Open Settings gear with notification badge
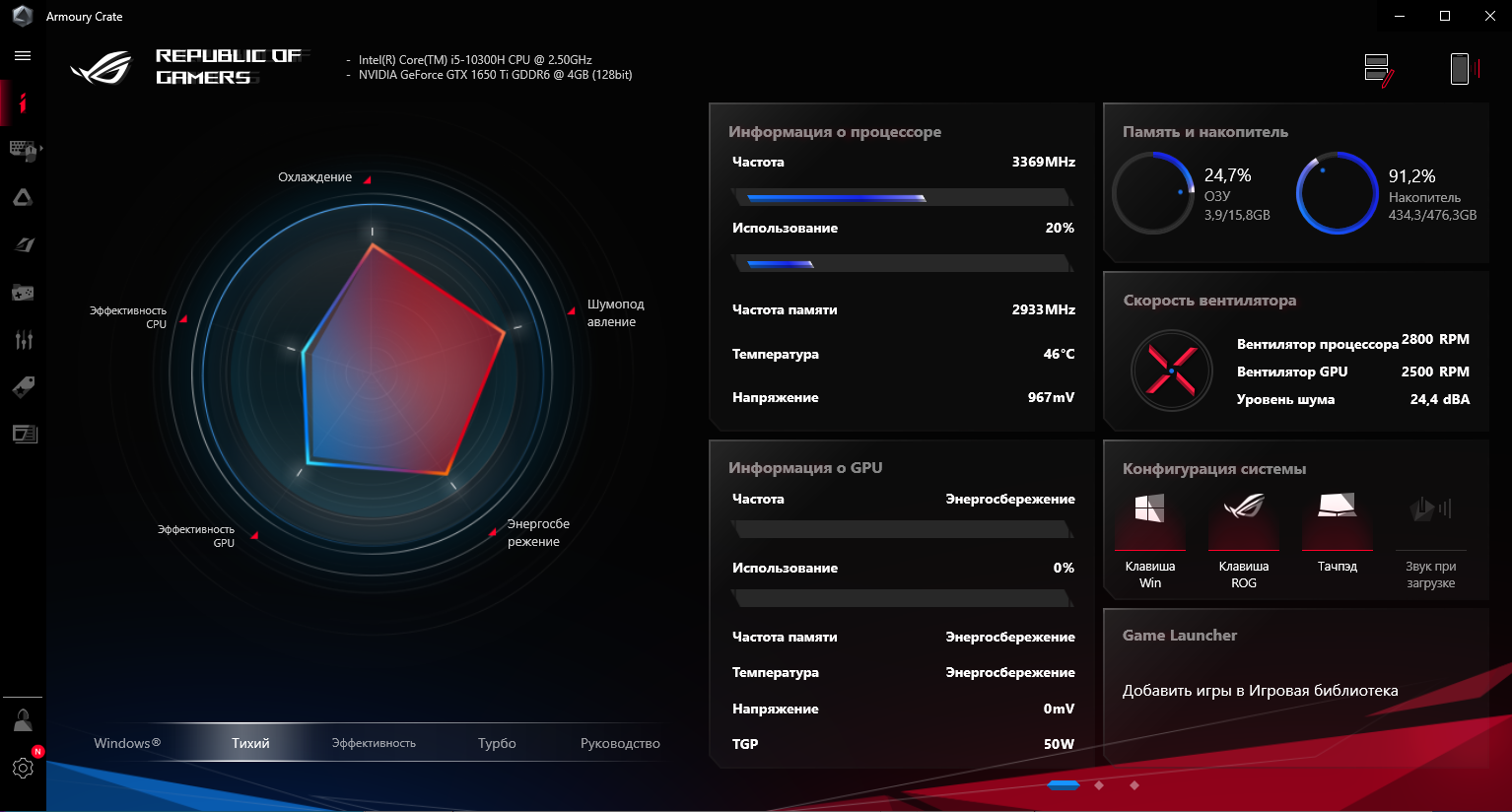 coord(23,768)
